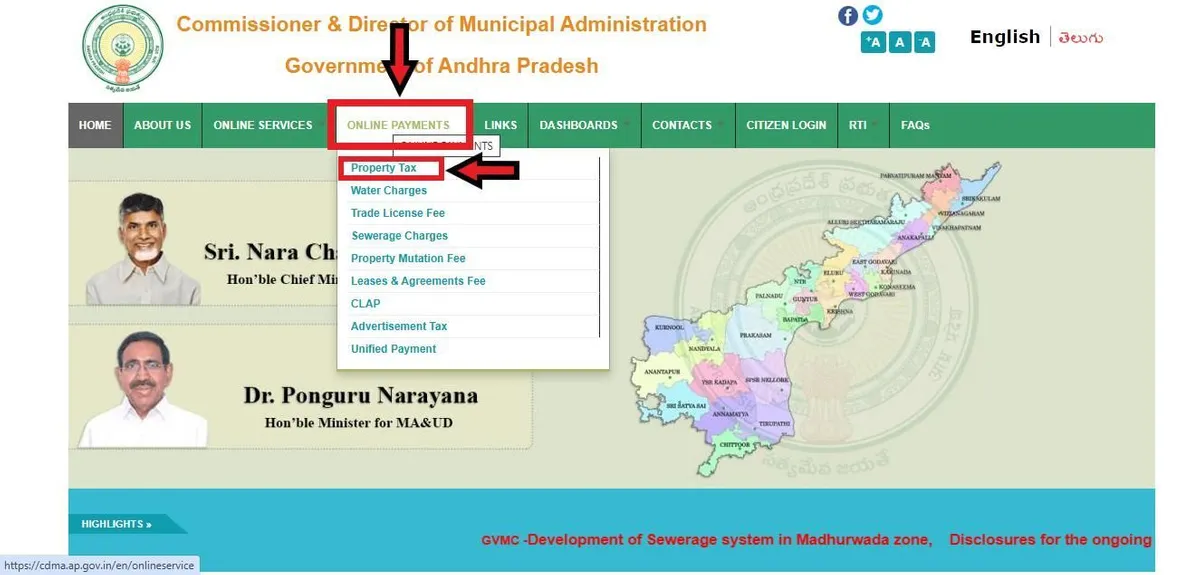The height and width of the screenshot is (575, 1200).
Task: Go to the Citizen Login page
Action: click(786, 125)
